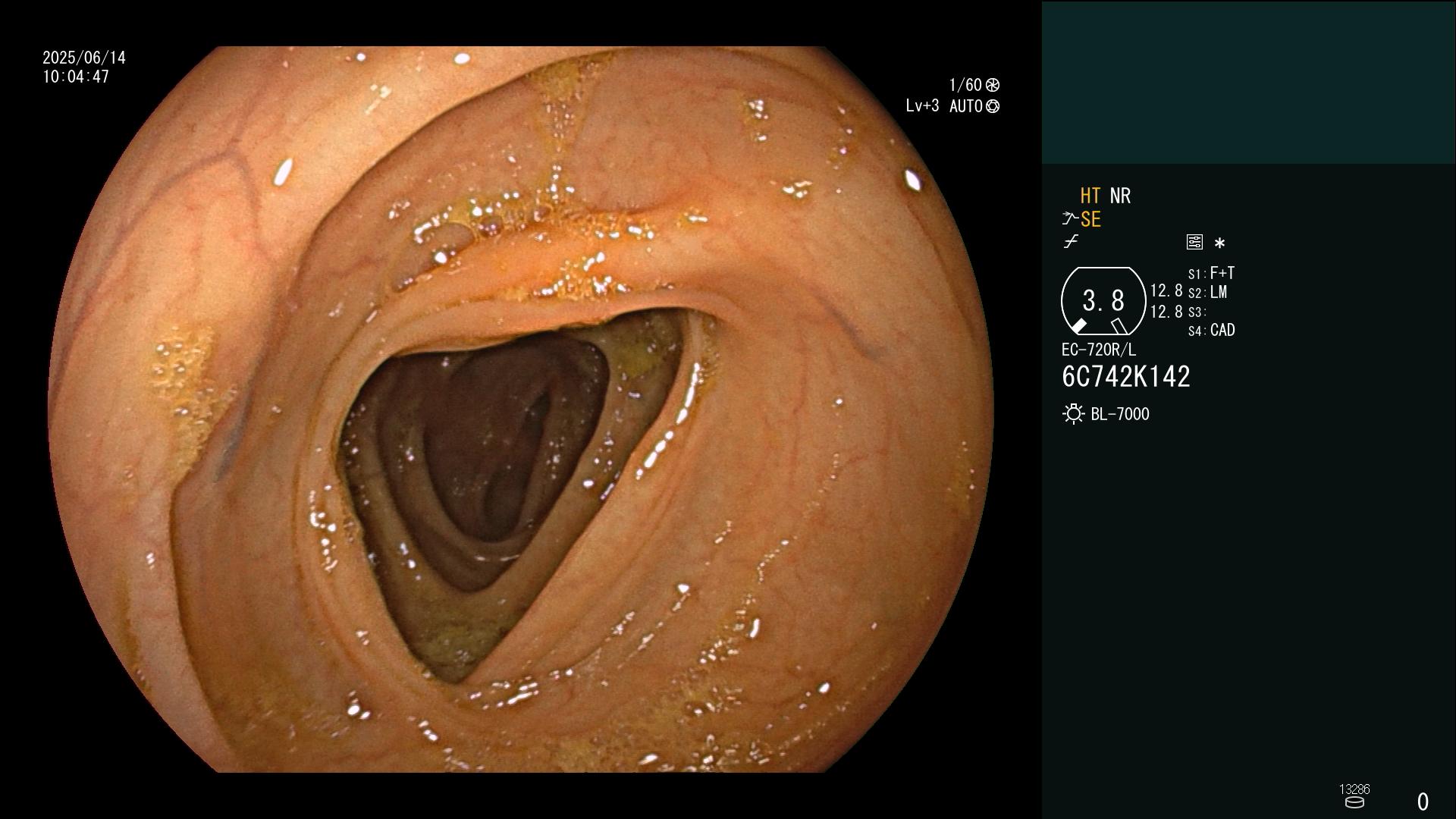
Task: Click the scope tip diagram showing 3.8
Action: coord(1103,301)
